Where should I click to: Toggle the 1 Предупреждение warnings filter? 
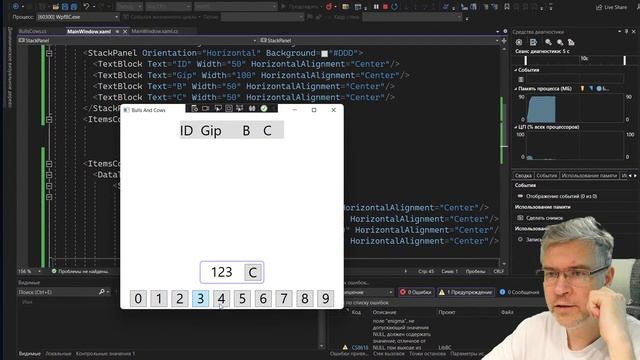coord(465,292)
